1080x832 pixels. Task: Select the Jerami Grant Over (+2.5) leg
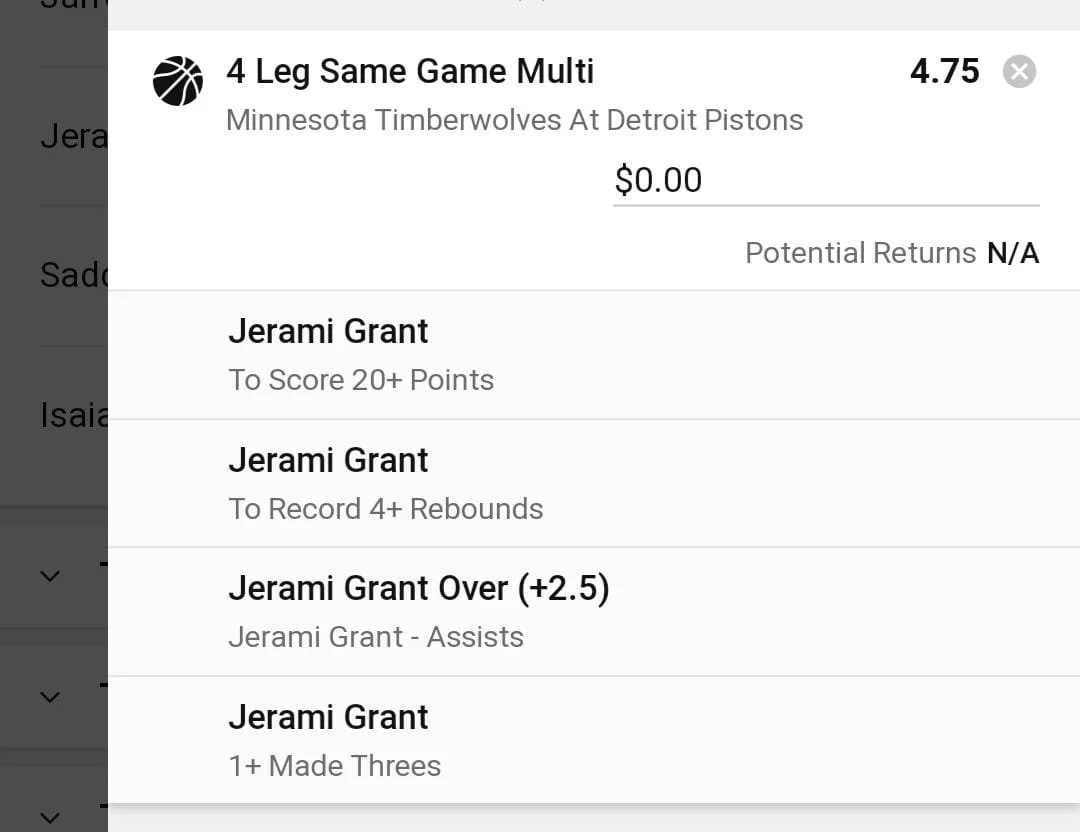click(x=418, y=588)
